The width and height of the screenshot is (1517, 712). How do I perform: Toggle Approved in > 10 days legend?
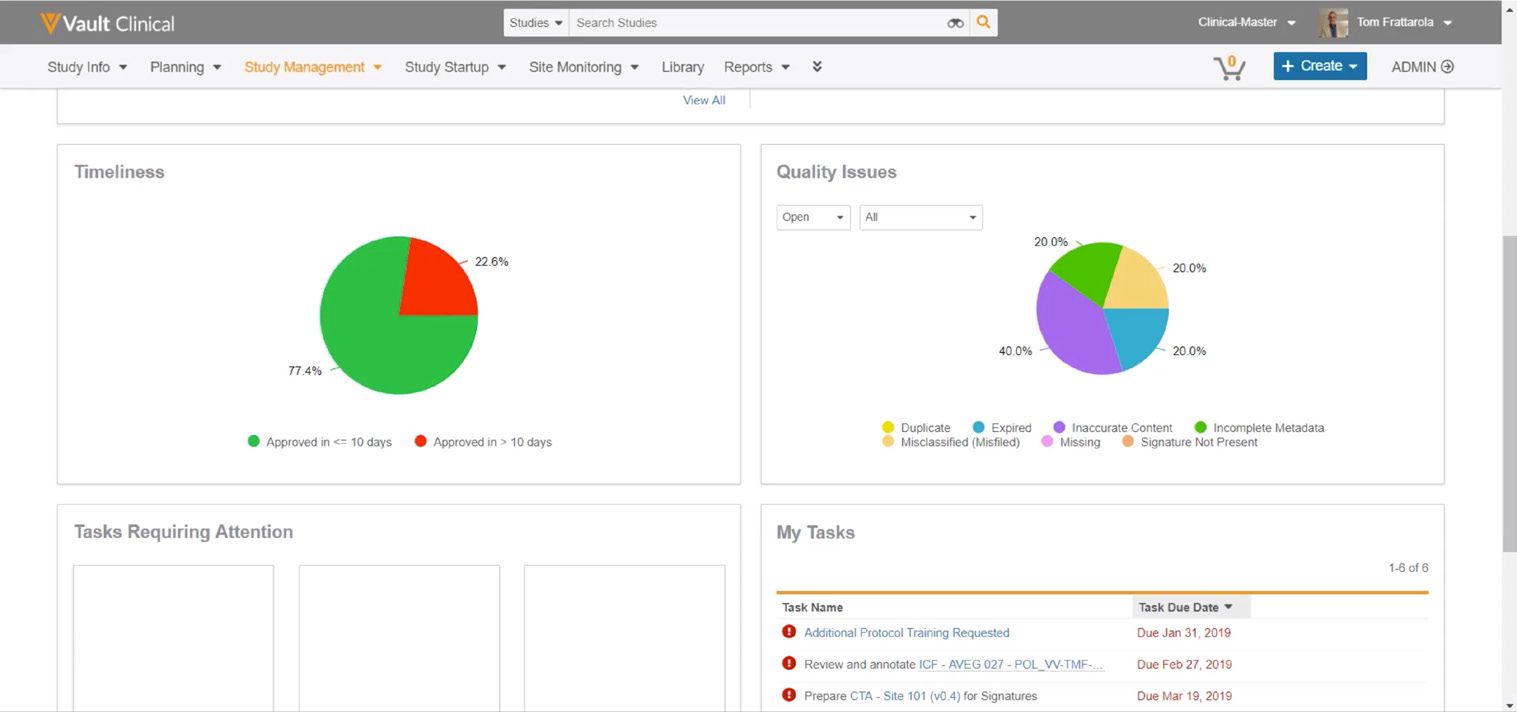click(483, 442)
